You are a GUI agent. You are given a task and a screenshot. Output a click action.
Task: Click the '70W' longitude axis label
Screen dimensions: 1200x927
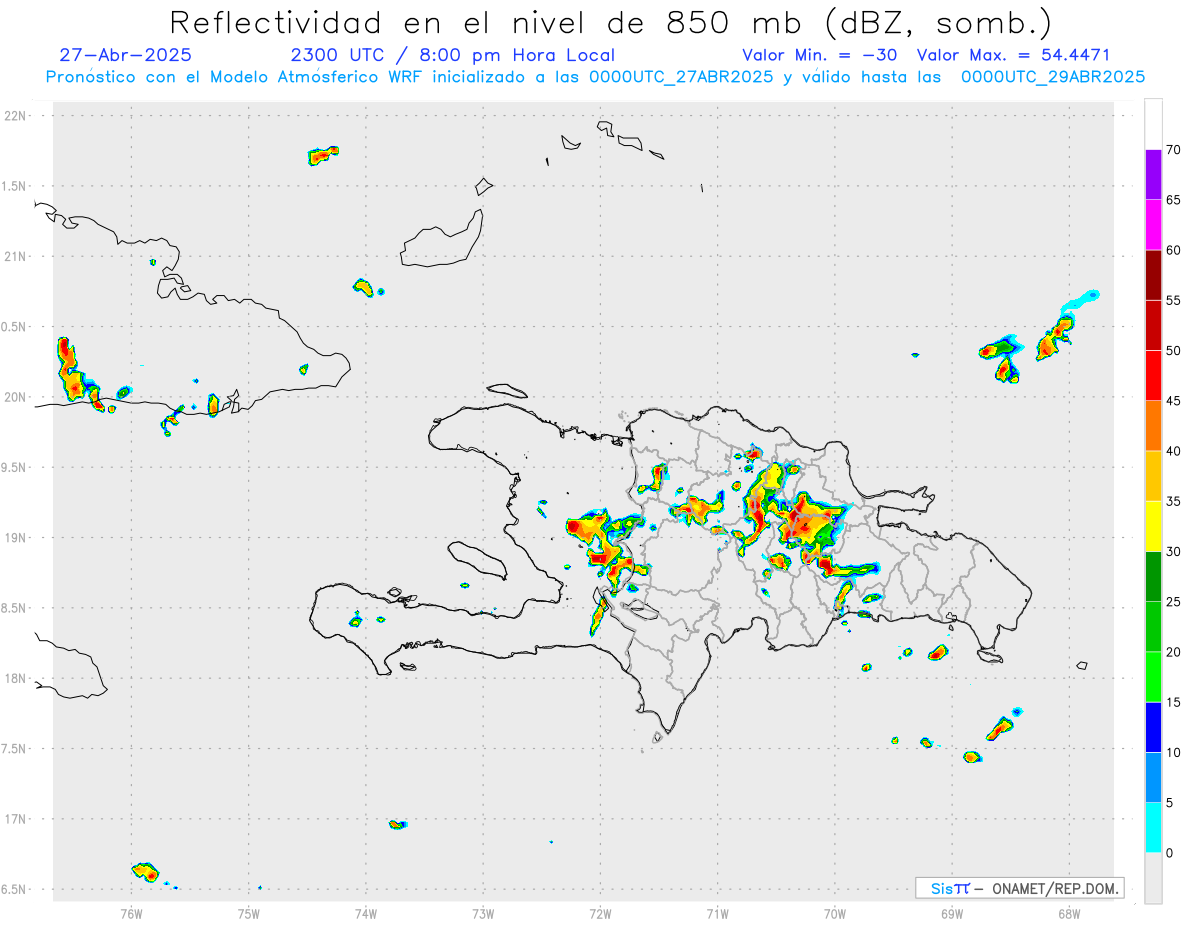(835, 914)
